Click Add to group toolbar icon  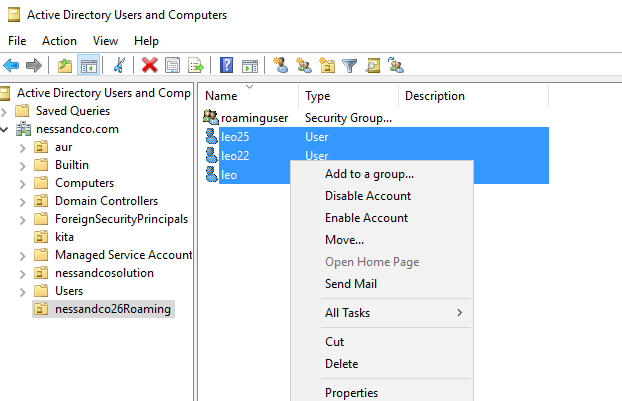pos(395,65)
